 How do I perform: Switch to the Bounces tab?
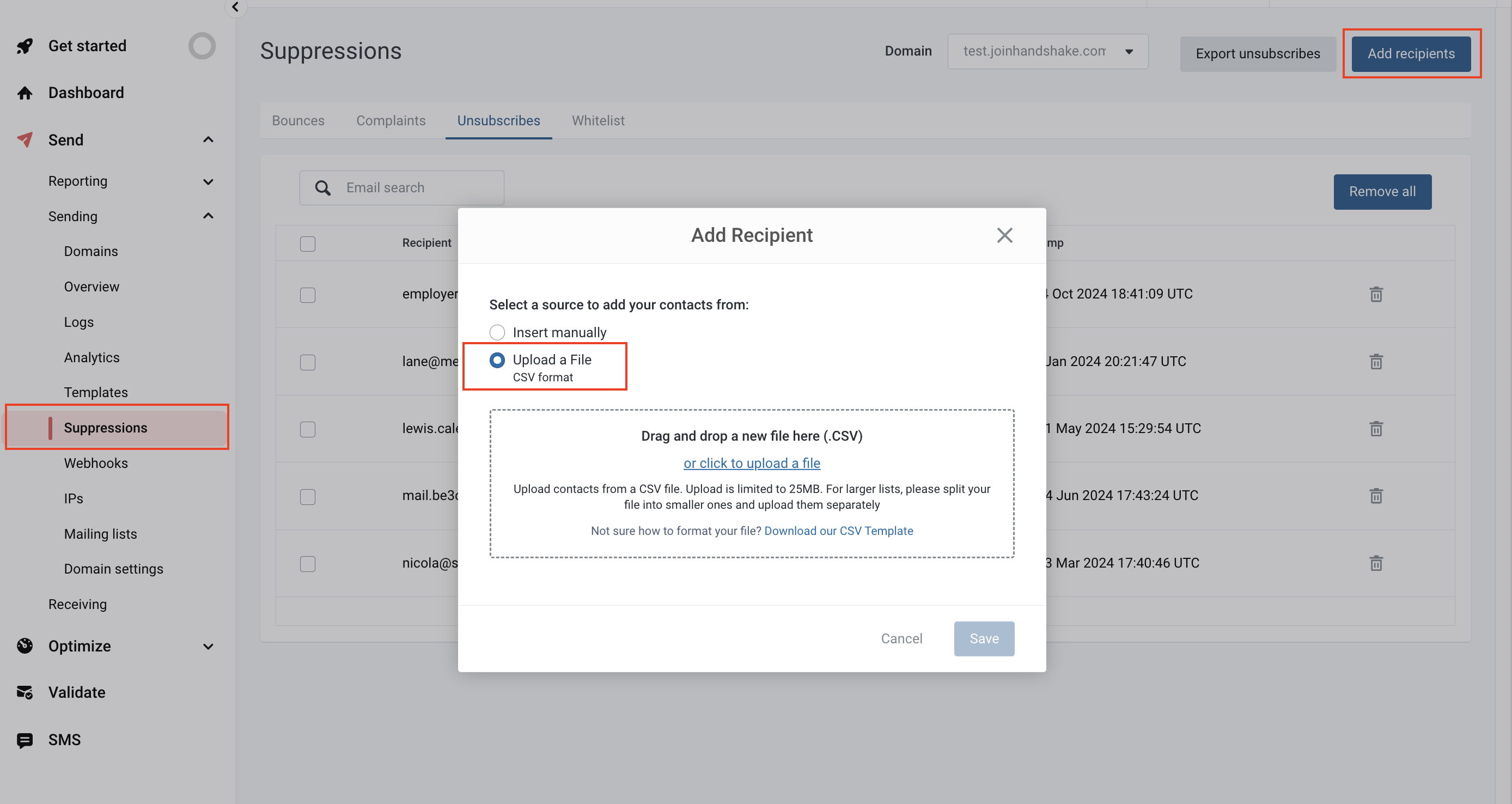[x=297, y=120]
